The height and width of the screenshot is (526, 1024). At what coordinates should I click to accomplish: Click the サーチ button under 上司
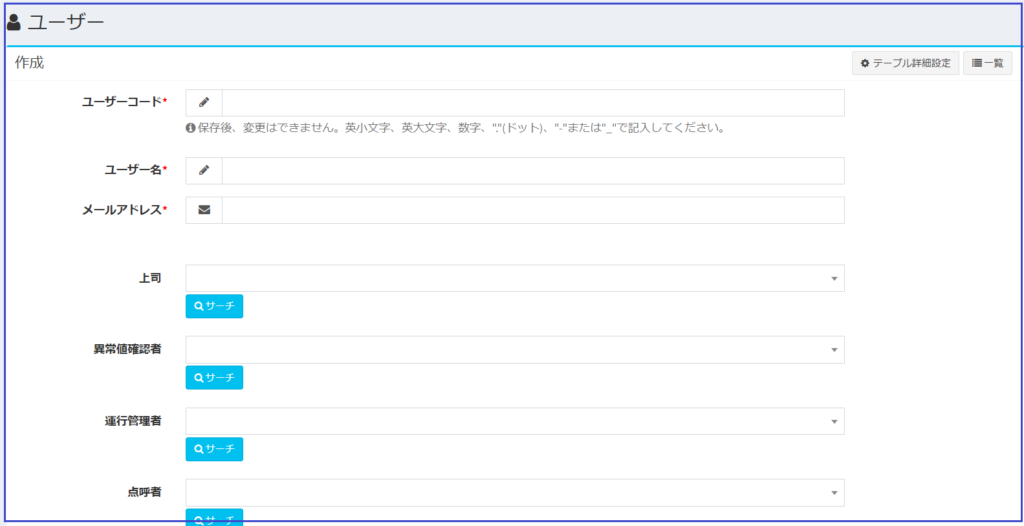(x=214, y=306)
